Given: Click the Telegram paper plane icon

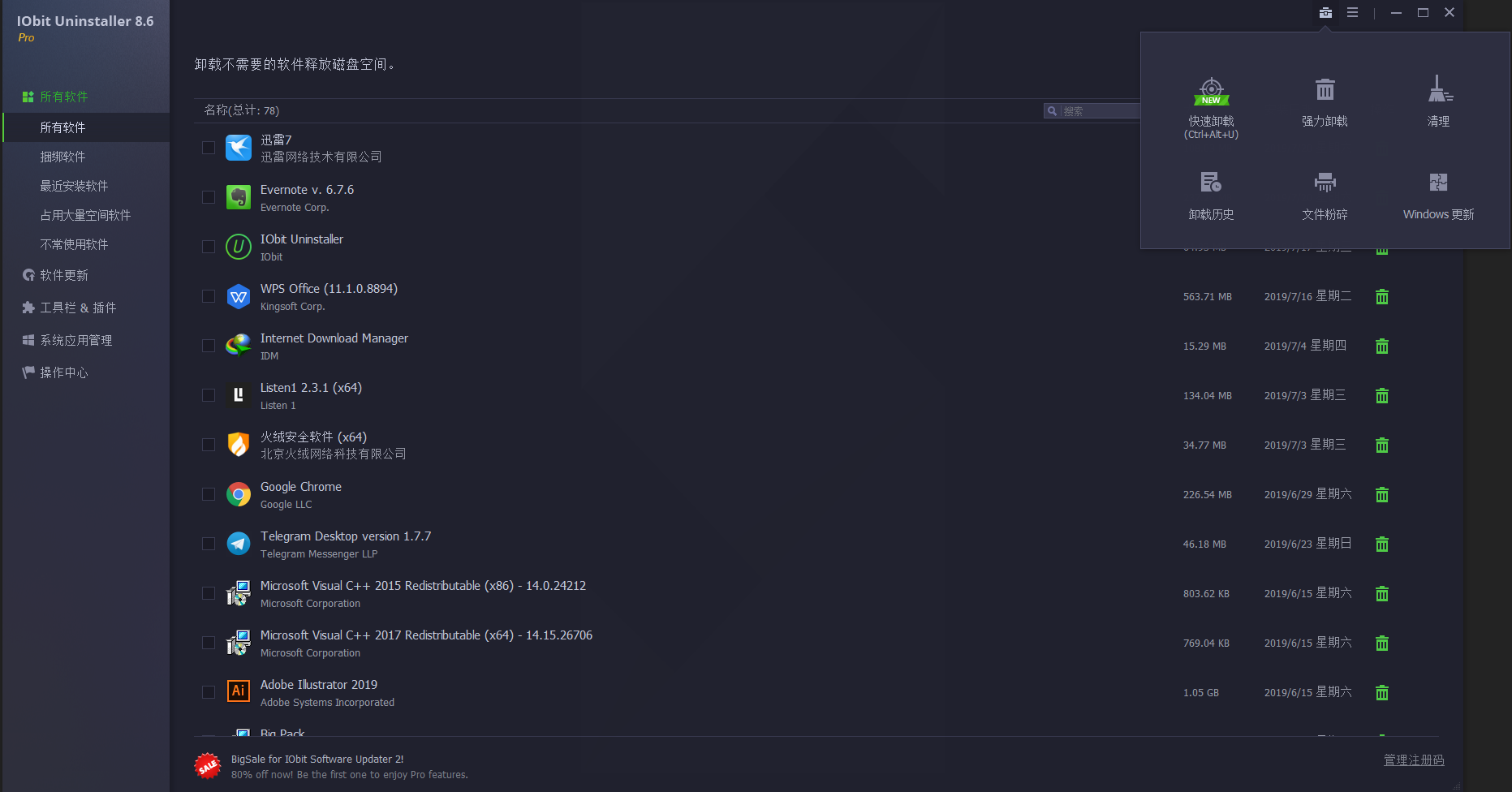Looking at the screenshot, I should click(239, 544).
